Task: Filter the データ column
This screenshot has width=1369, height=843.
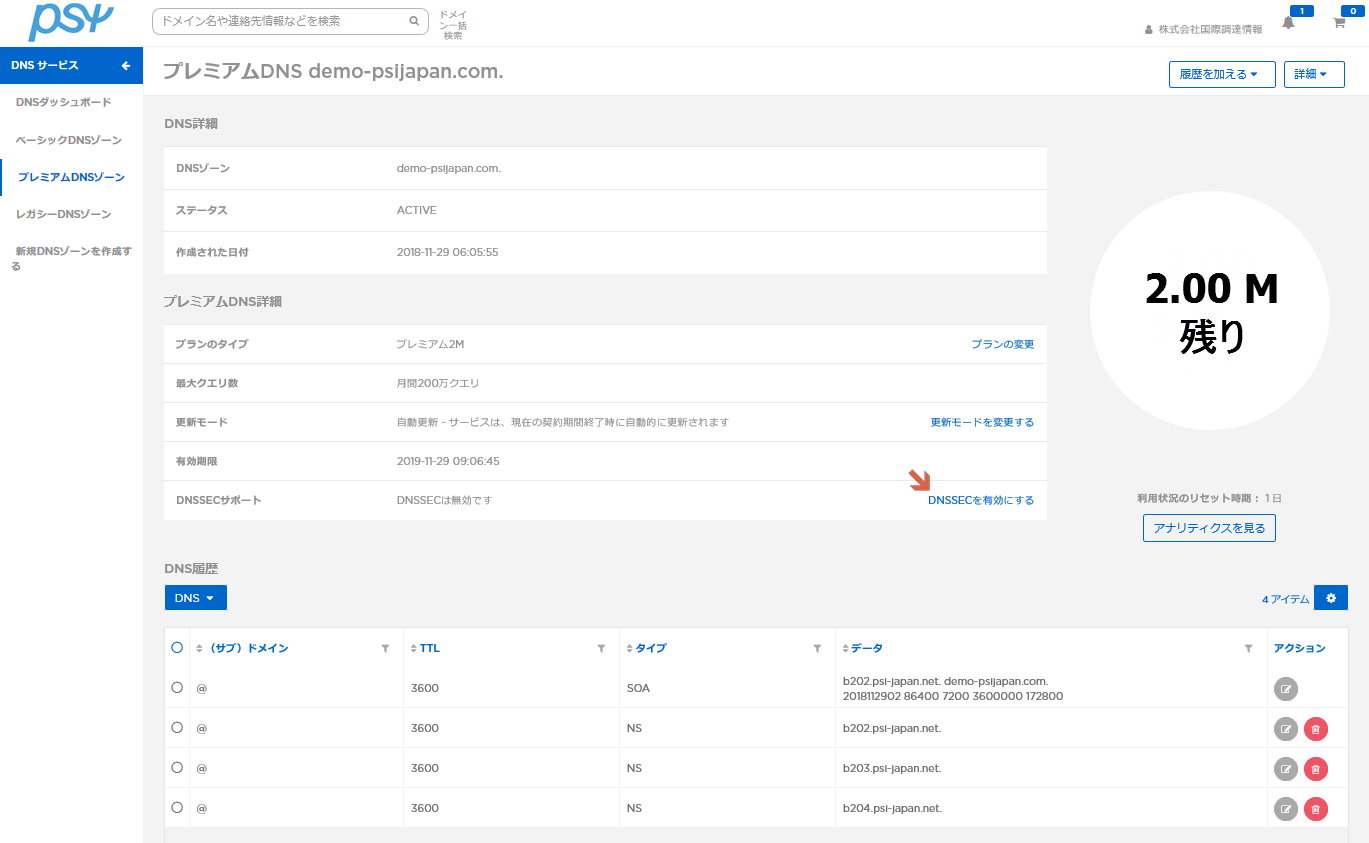Action: (1248, 649)
